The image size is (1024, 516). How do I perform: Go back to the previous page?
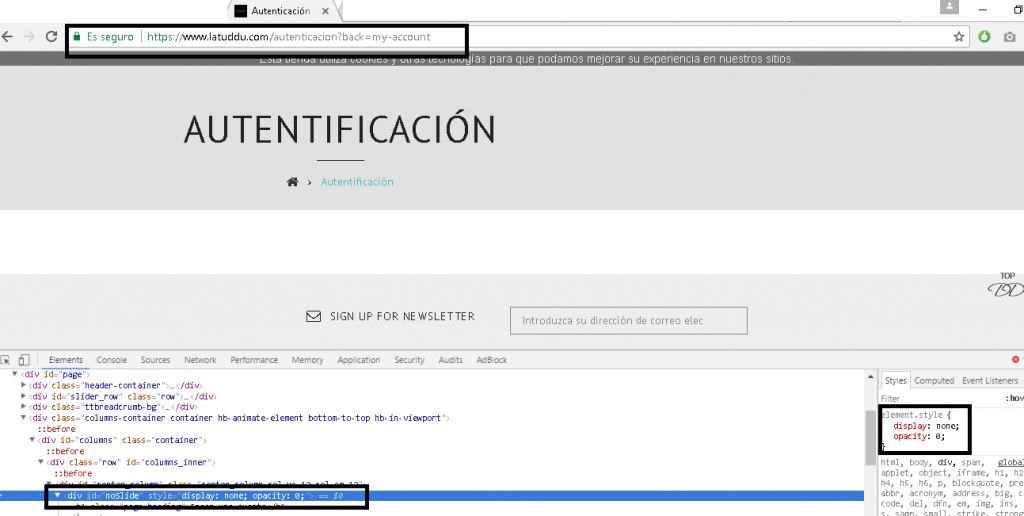tap(7, 37)
